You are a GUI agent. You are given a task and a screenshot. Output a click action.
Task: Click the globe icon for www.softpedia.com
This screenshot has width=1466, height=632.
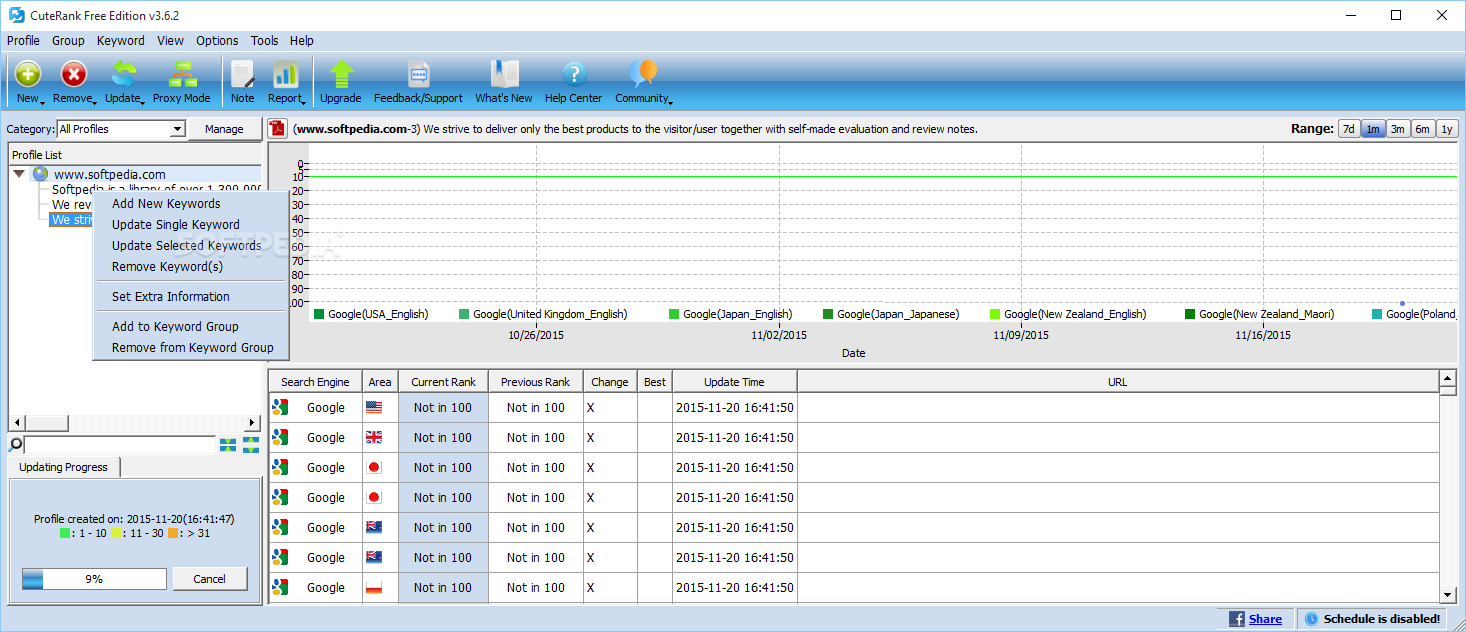coord(41,174)
